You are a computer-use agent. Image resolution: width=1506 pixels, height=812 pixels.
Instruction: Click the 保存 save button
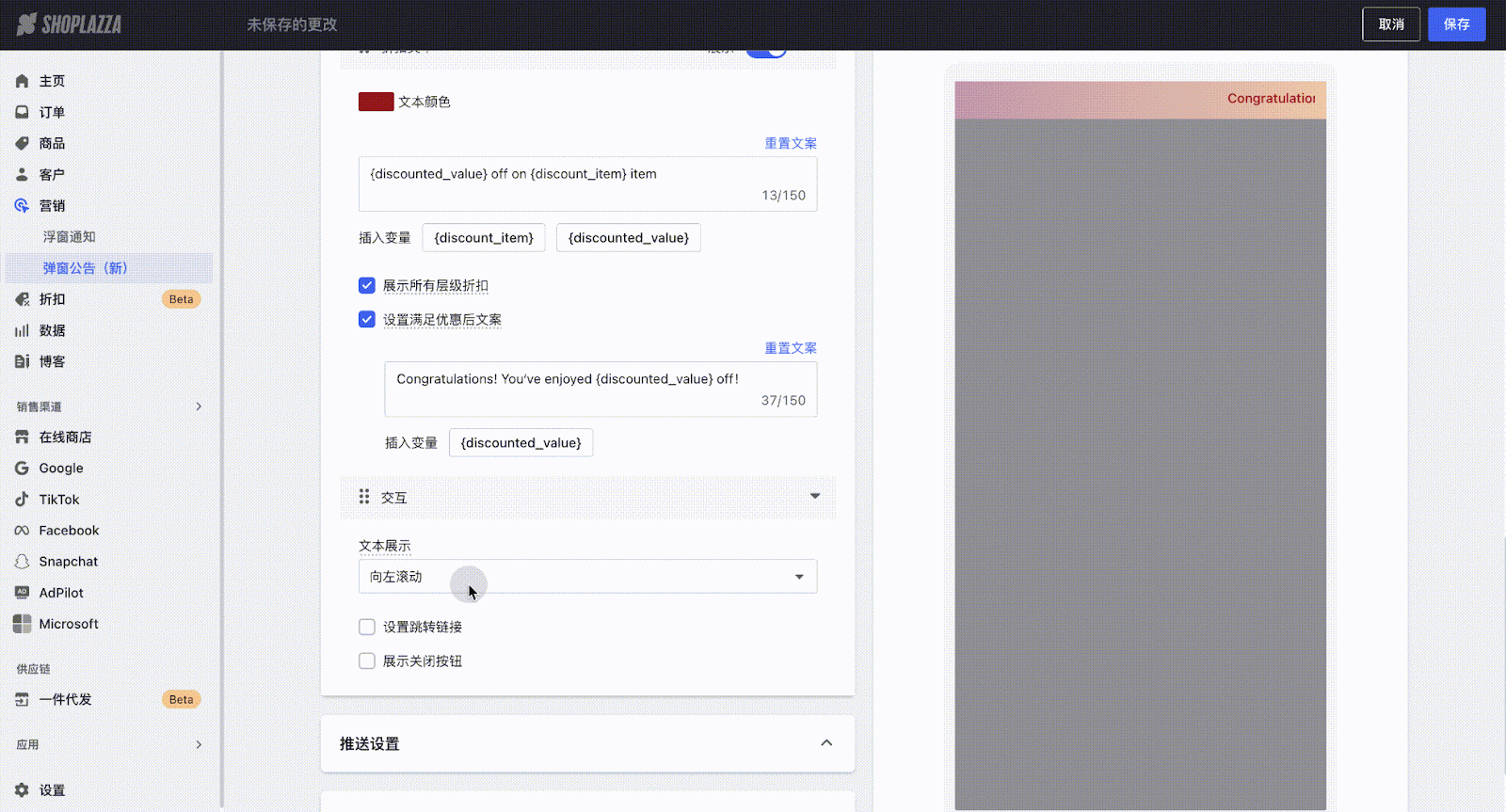tap(1457, 24)
